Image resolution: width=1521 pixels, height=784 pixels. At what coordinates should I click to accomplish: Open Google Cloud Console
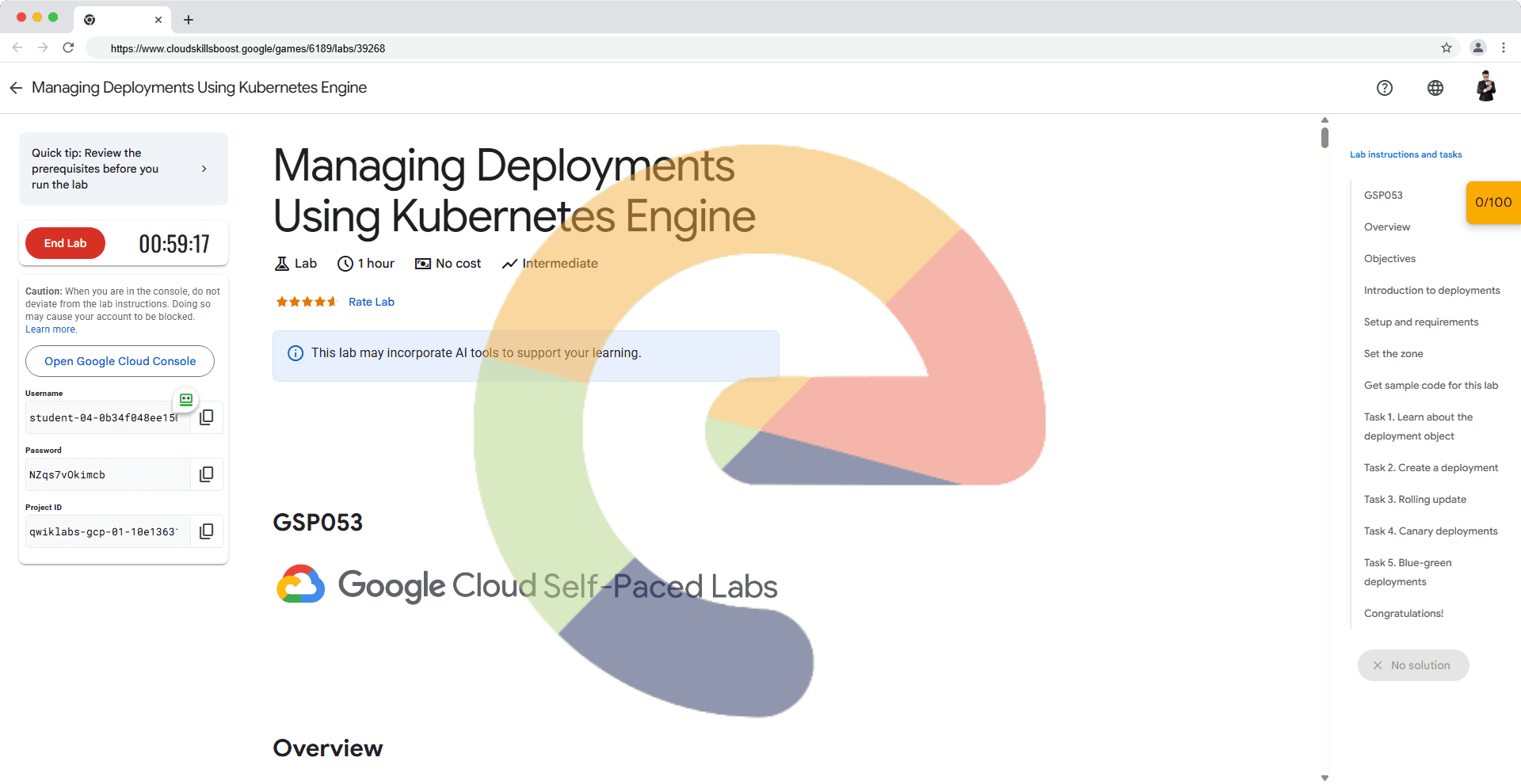[120, 361]
